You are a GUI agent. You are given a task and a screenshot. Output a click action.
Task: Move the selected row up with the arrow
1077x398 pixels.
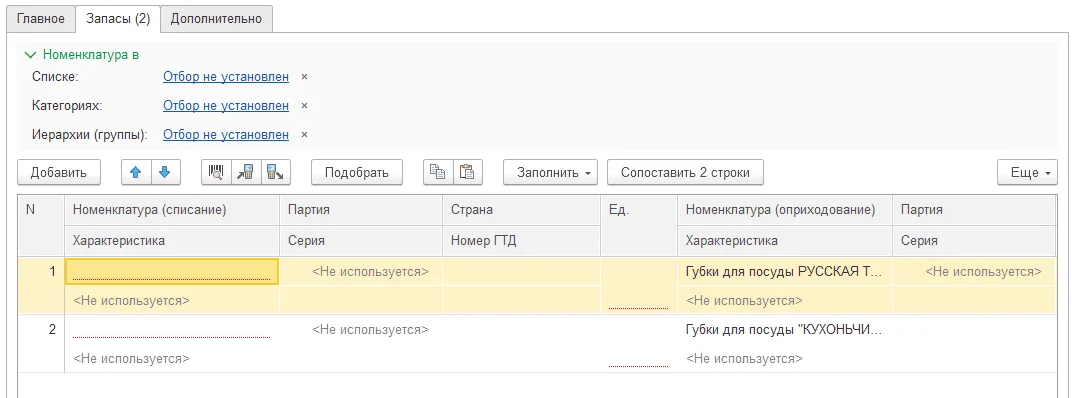point(136,173)
